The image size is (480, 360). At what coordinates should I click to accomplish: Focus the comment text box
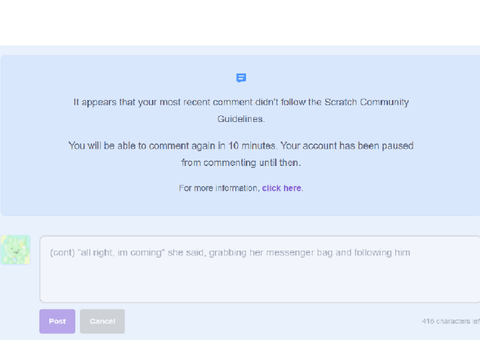(x=260, y=269)
